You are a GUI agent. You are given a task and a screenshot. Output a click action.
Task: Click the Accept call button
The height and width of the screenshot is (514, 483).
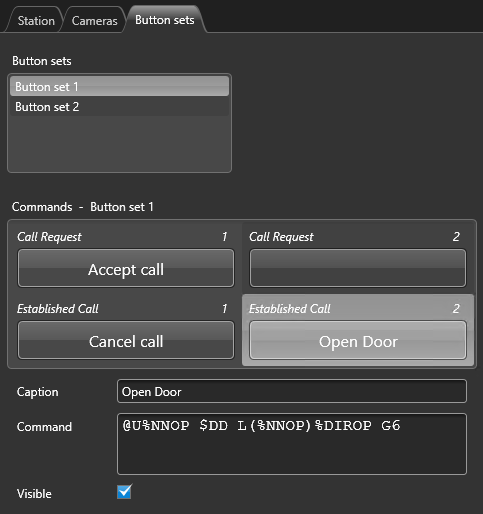126,268
